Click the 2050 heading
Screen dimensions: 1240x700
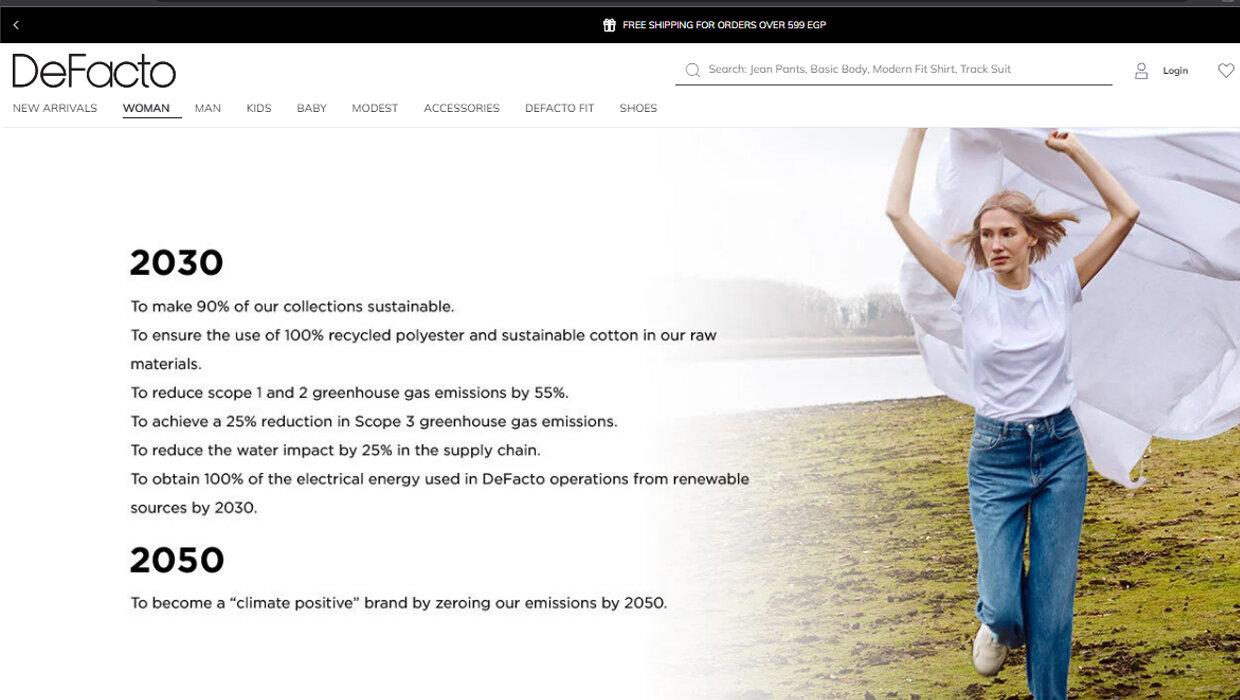(177, 560)
